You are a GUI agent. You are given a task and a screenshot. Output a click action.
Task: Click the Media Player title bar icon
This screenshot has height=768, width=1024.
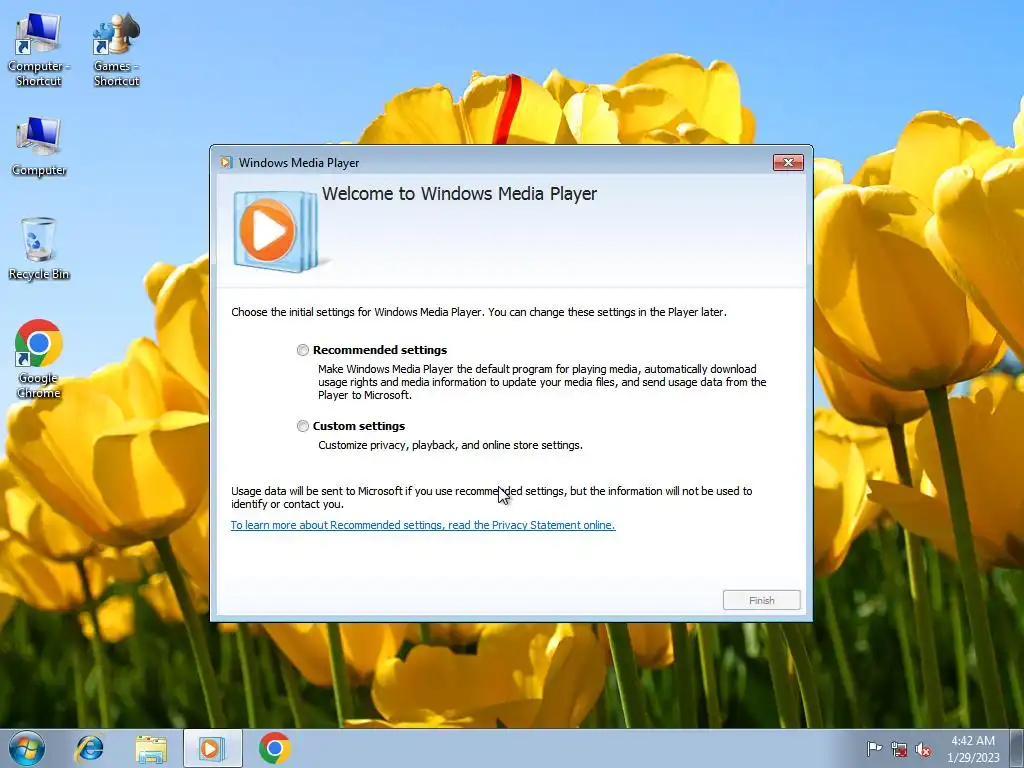pyautogui.click(x=226, y=163)
